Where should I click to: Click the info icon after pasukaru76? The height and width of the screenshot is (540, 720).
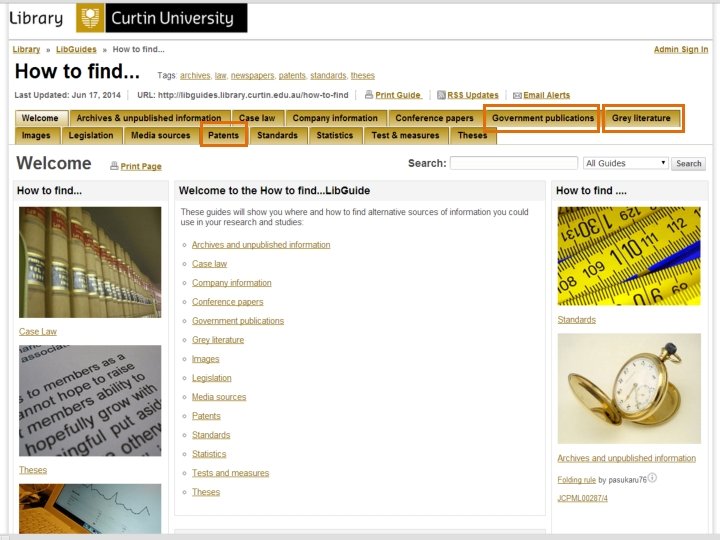pyautogui.click(x=652, y=478)
